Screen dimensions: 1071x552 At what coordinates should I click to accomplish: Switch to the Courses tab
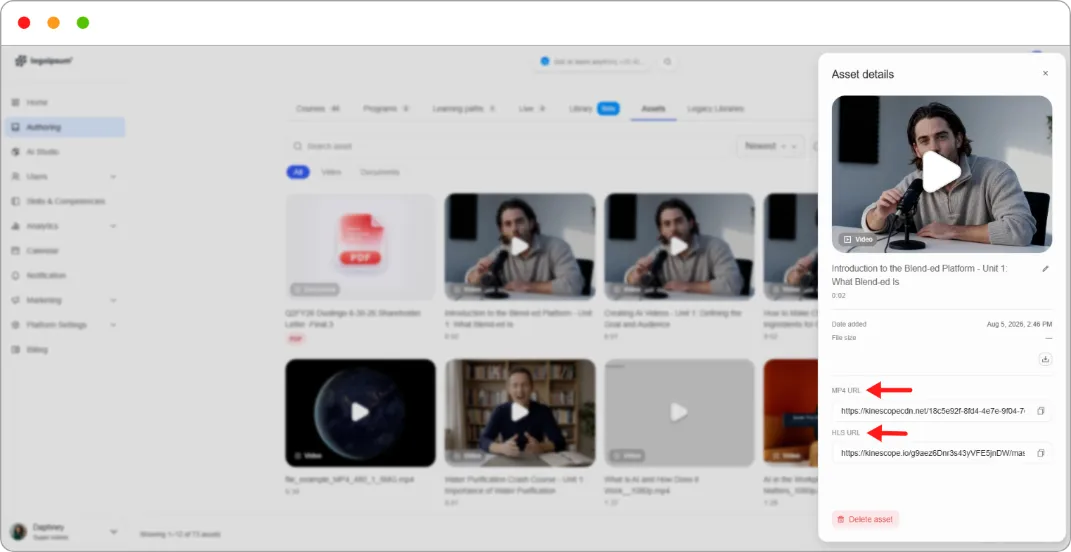pyautogui.click(x=318, y=109)
